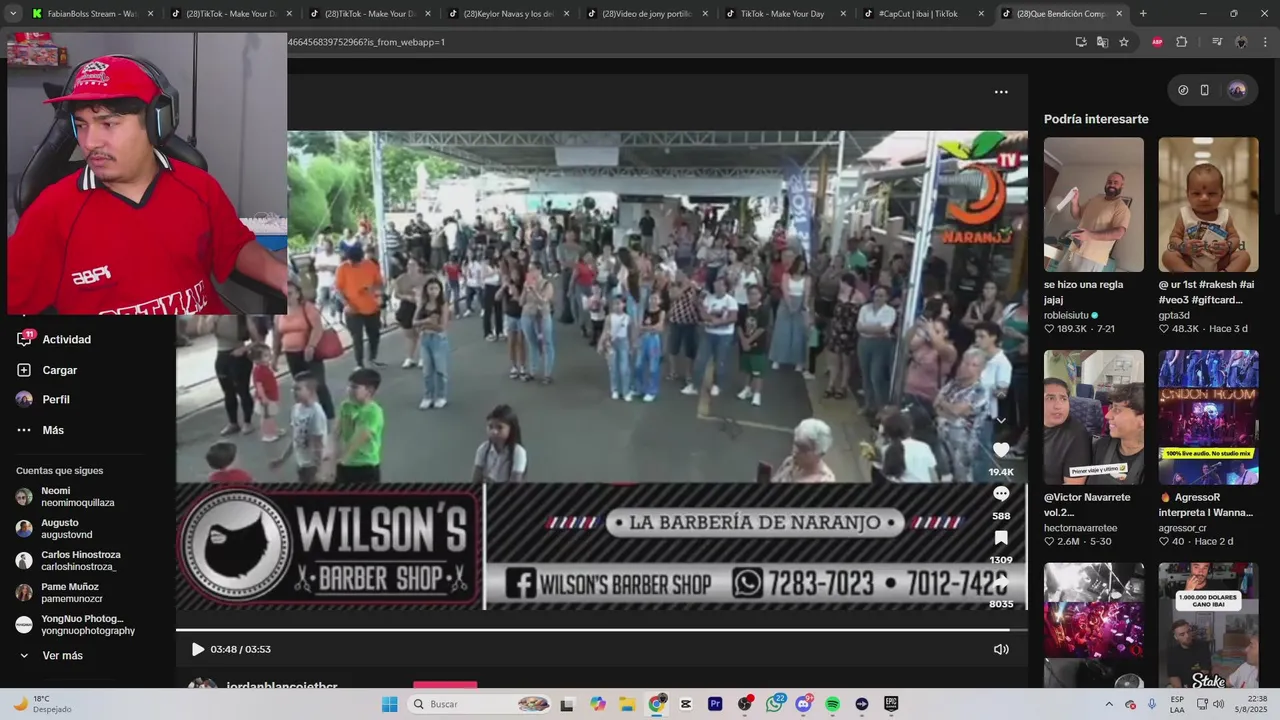The width and height of the screenshot is (1280, 720).
Task: Click the translate page icon
Action: coord(1102,42)
